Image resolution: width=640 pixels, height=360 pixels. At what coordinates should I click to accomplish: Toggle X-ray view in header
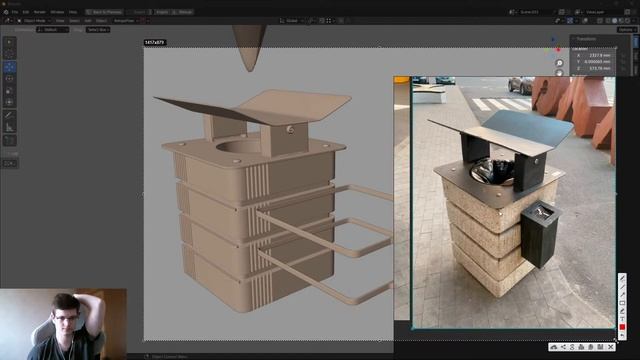coord(600,20)
